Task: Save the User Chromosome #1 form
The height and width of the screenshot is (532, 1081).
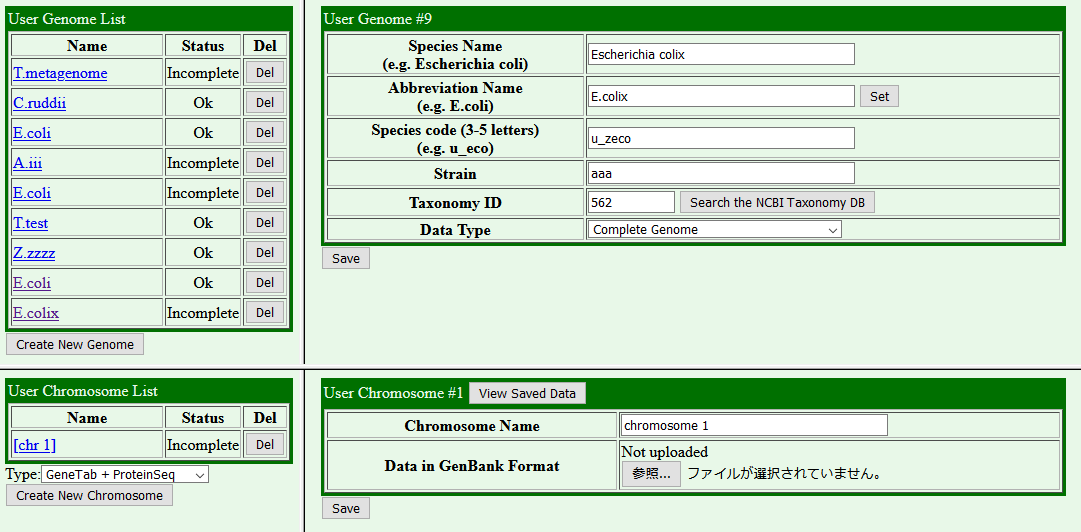Action: (345, 508)
